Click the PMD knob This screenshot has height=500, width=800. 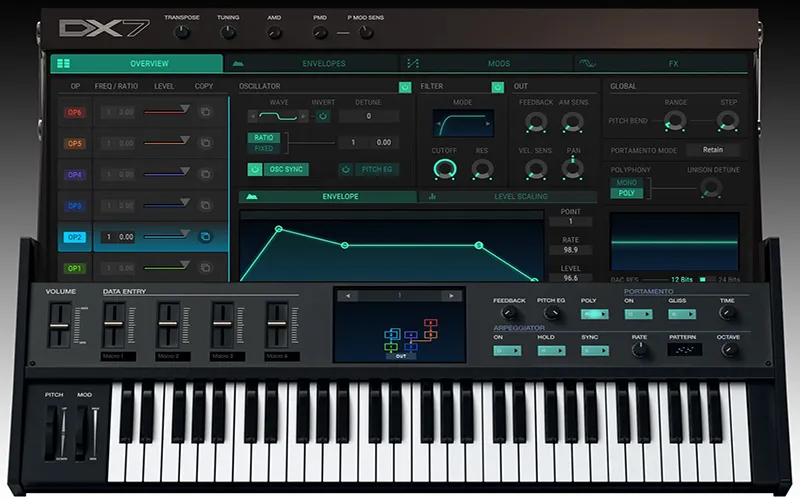[x=320, y=33]
